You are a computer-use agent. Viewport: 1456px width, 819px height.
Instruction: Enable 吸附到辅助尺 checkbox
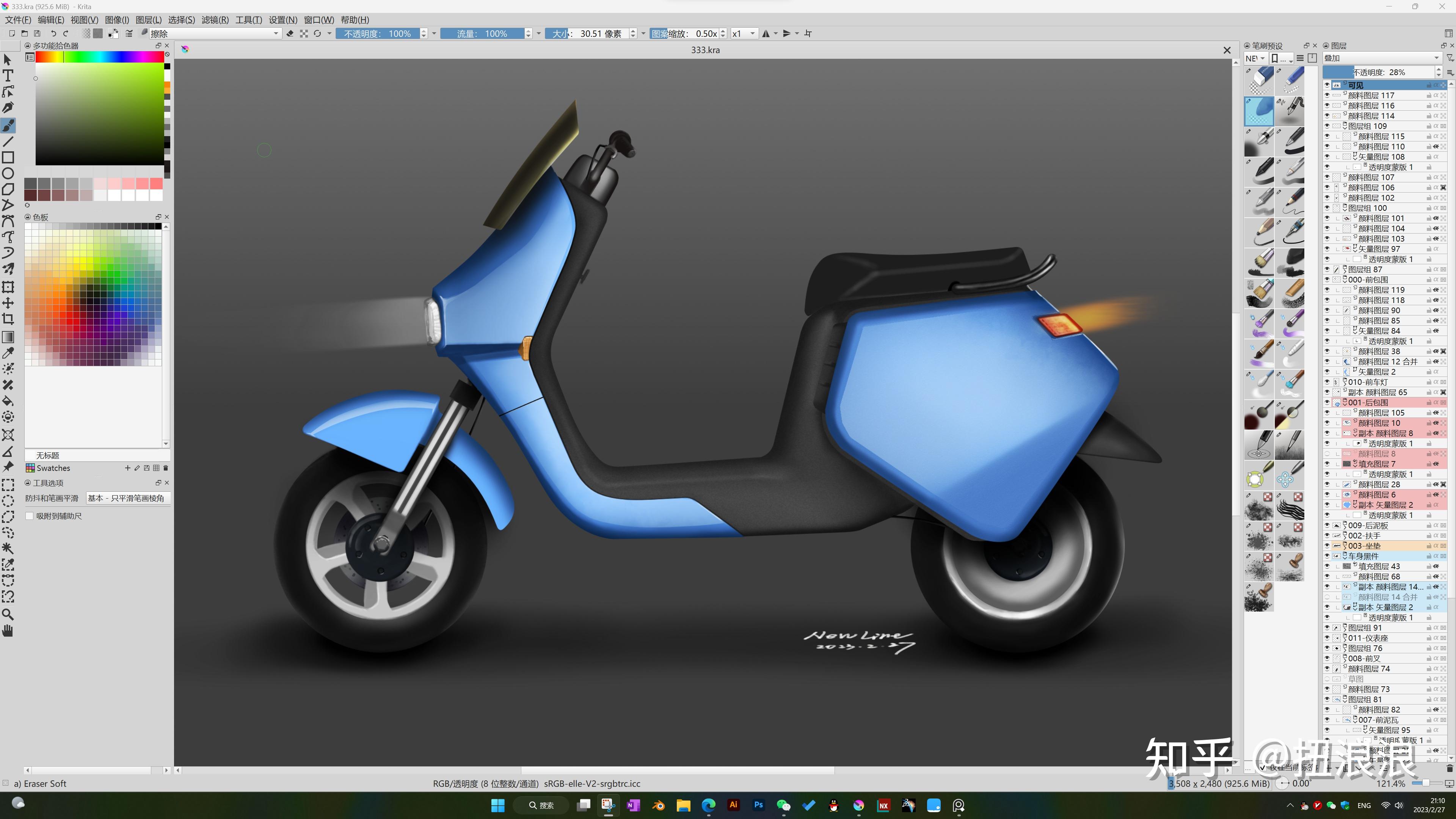pos(30,516)
